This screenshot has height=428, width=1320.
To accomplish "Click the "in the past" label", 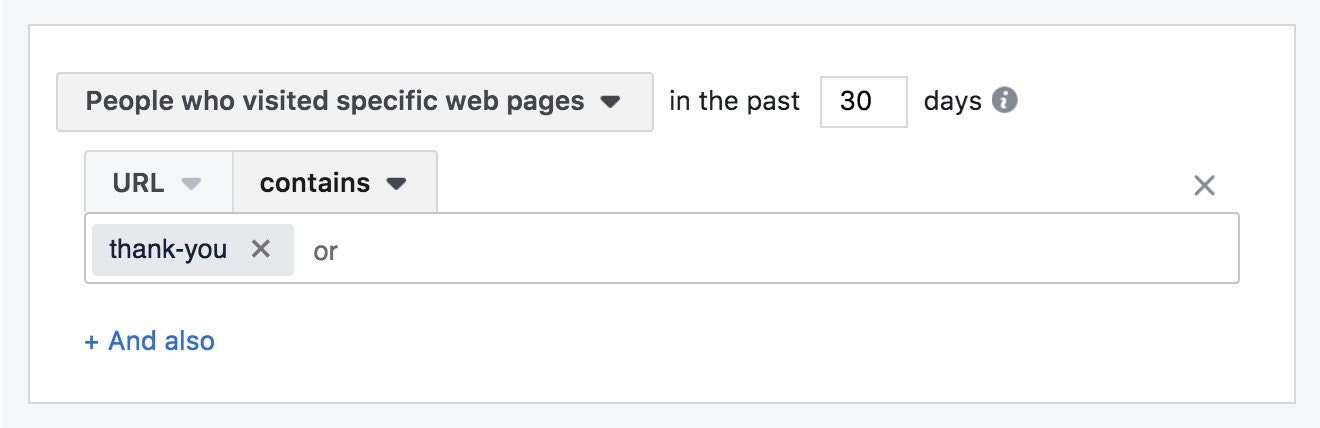I will tap(735, 102).
